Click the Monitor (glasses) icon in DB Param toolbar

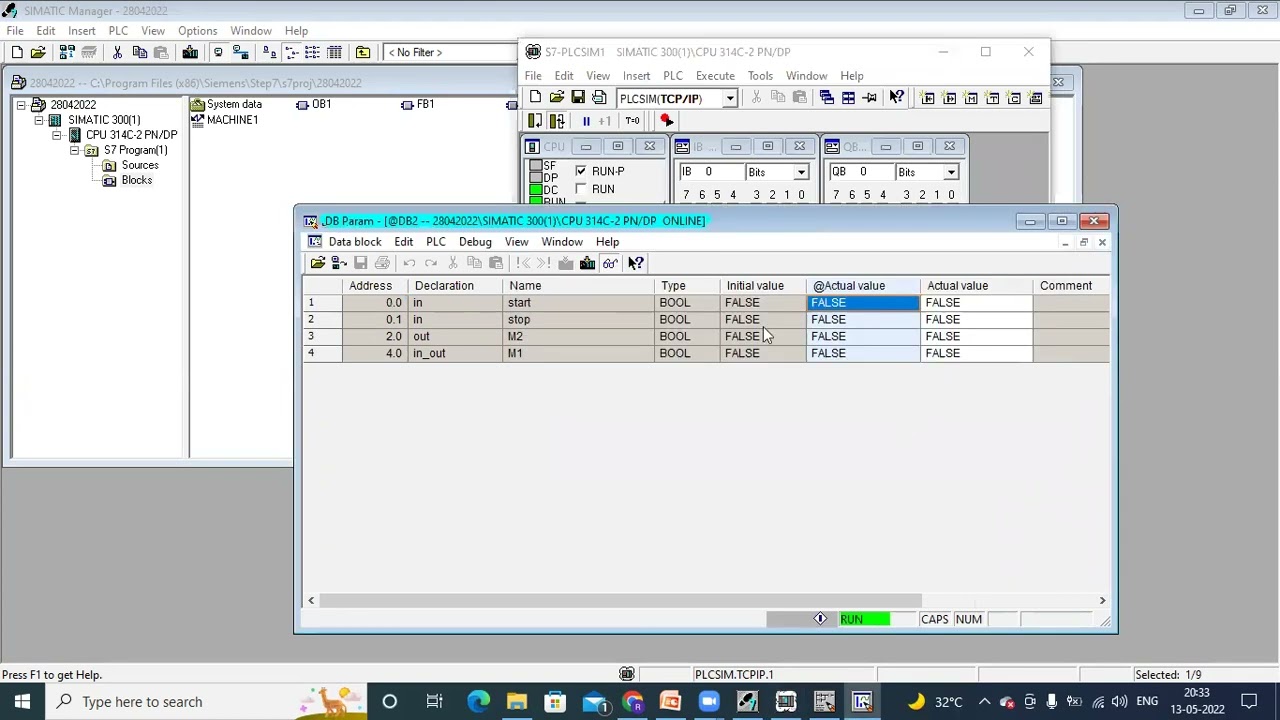tap(609, 263)
